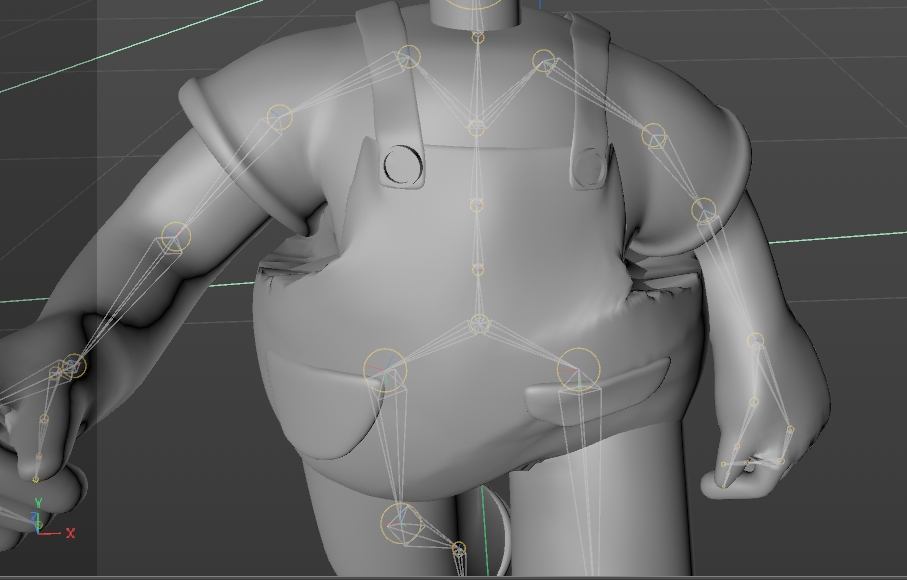Select the clavicle joint beside the right suspender strap
This screenshot has height=580, width=907.
[544, 60]
